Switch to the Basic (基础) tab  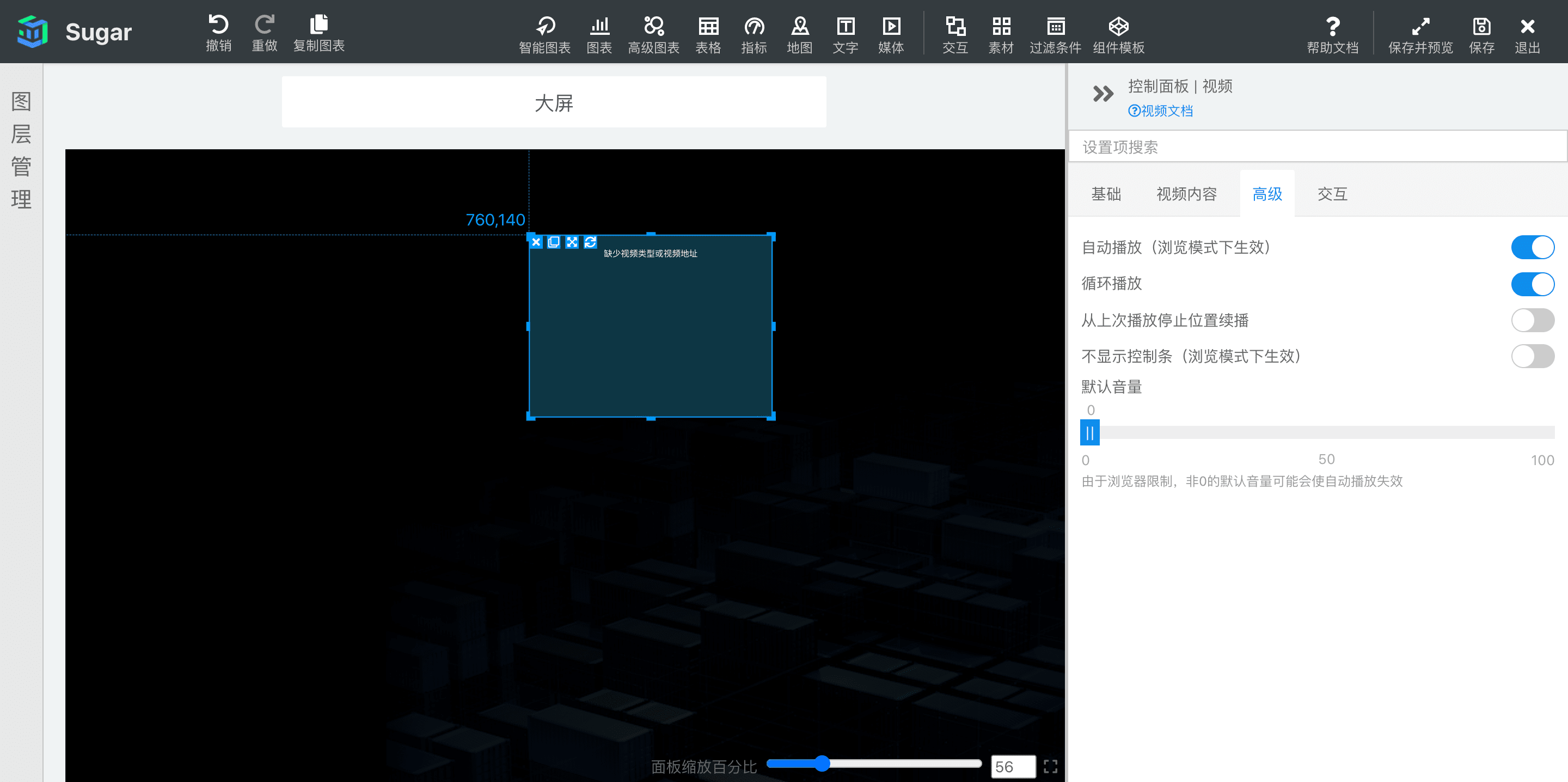coord(1105,194)
